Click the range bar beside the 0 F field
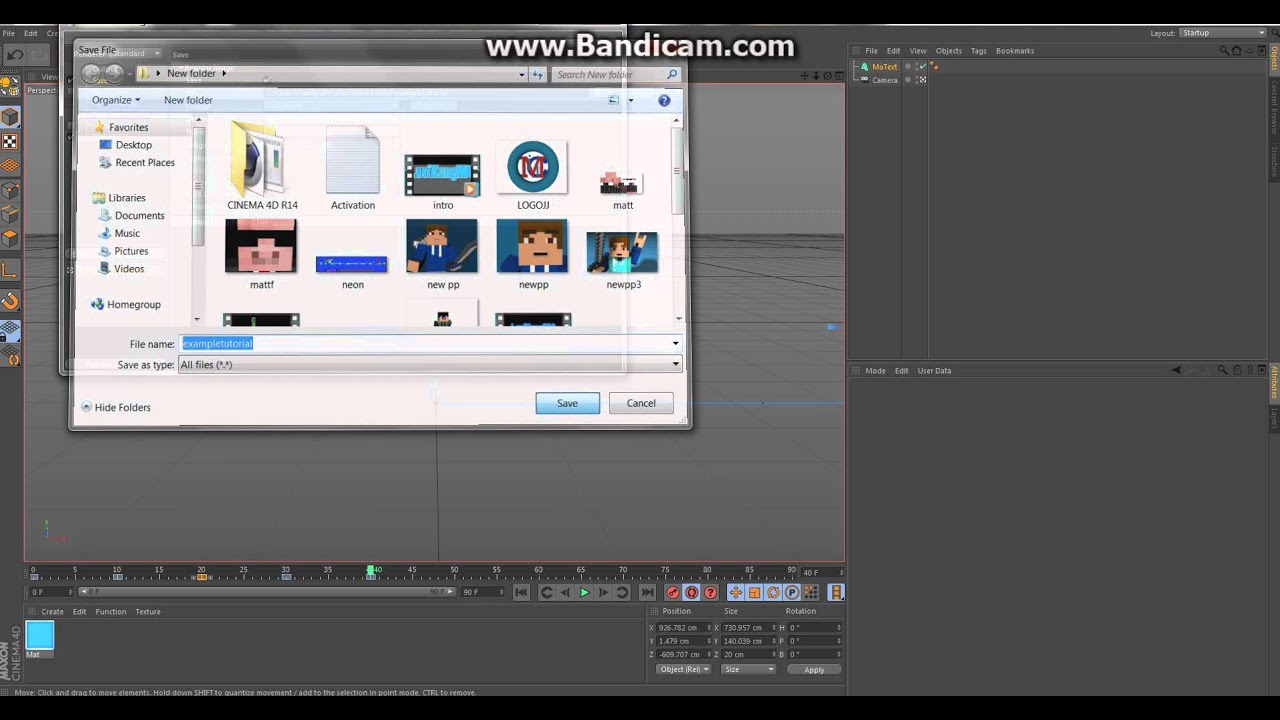1280x720 pixels. [x=265, y=592]
